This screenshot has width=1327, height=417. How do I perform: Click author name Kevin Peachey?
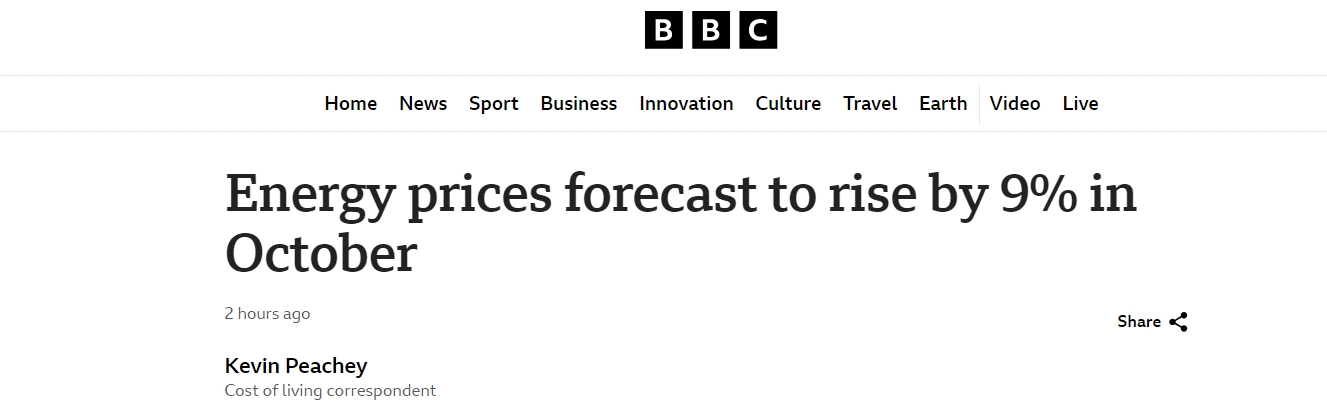pos(296,365)
